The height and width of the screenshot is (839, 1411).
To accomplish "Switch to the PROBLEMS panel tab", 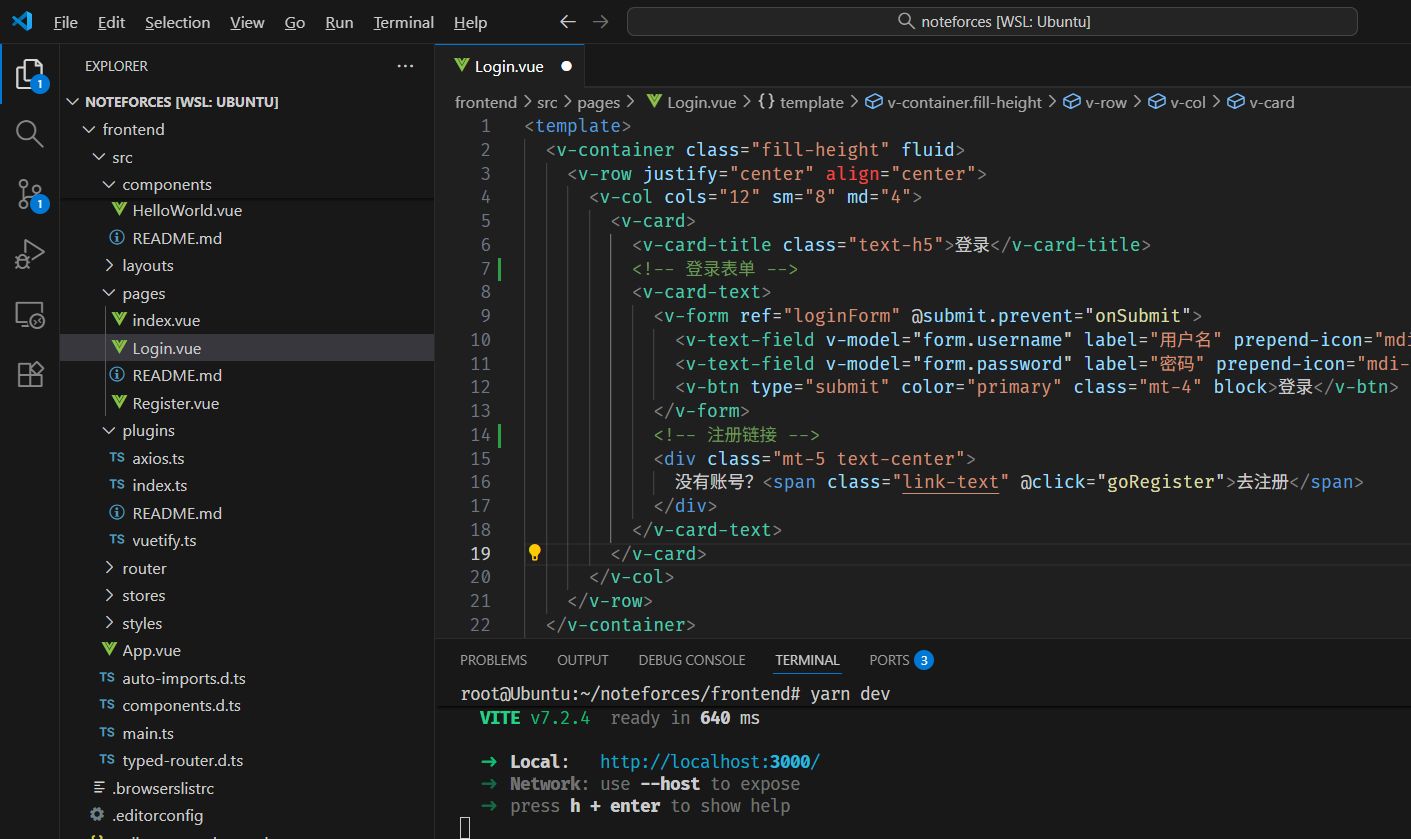I will pyautogui.click(x=493, y=660).
